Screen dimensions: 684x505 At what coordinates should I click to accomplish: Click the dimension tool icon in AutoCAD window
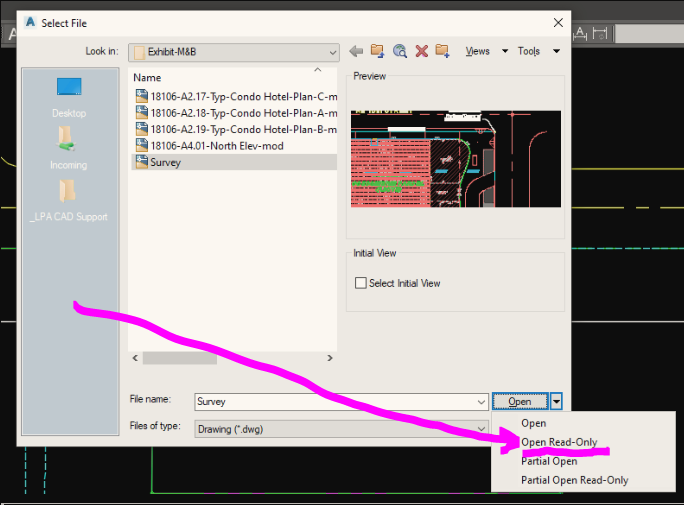click(x=600, y=33)
